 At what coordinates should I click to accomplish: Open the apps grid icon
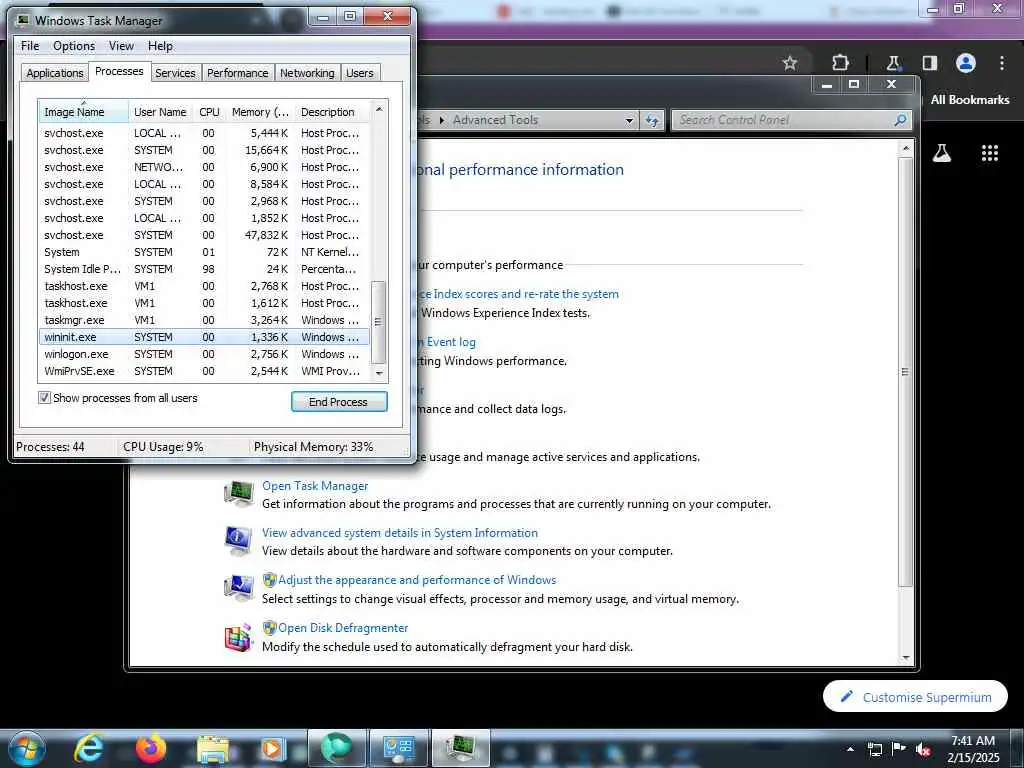point(990,153)
